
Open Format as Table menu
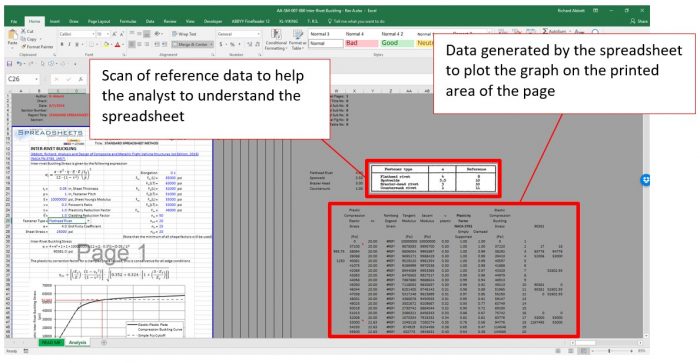tap(297, 39)
